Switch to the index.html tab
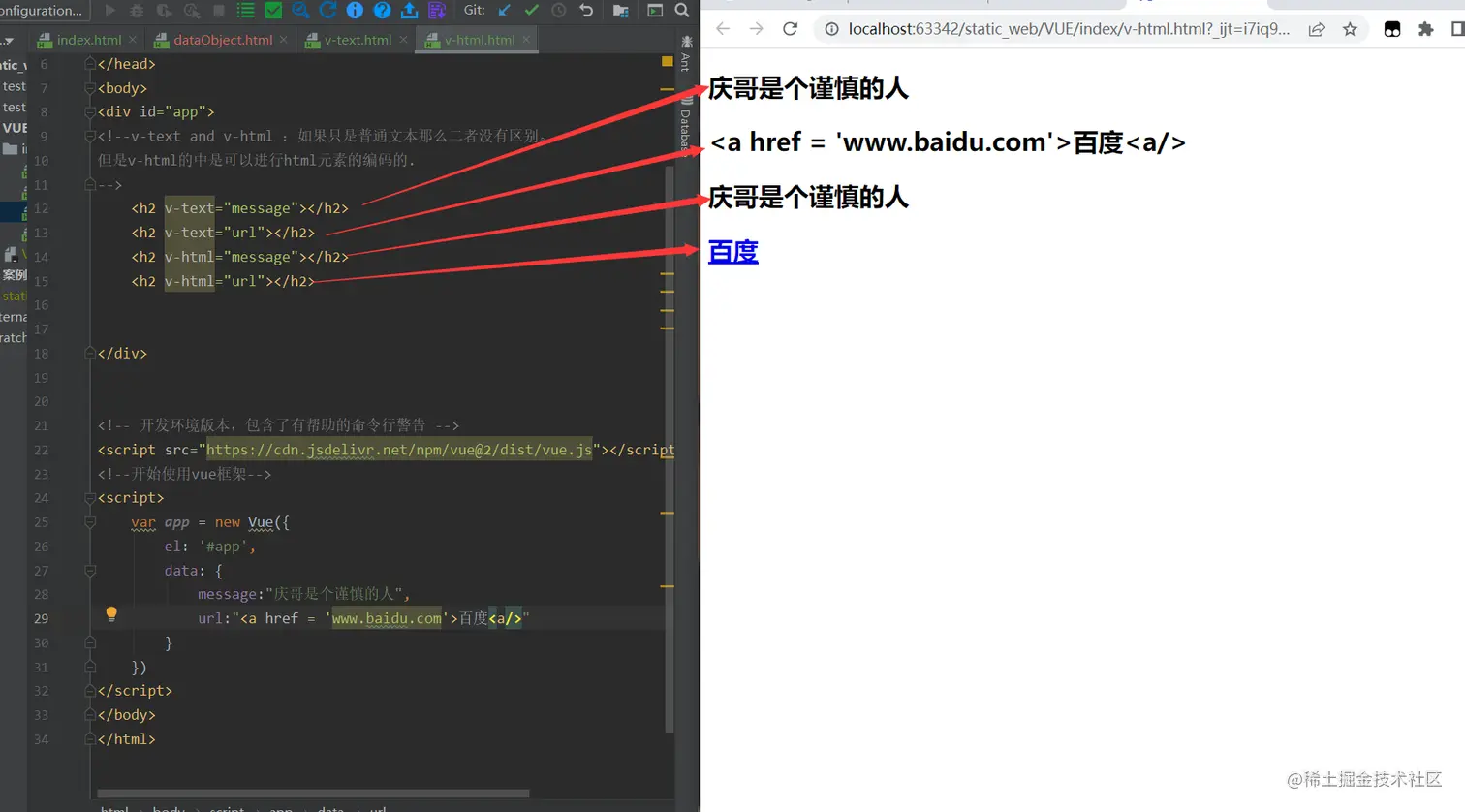Viewport: 1465px width, 812px height. click(x=88, y=40)
